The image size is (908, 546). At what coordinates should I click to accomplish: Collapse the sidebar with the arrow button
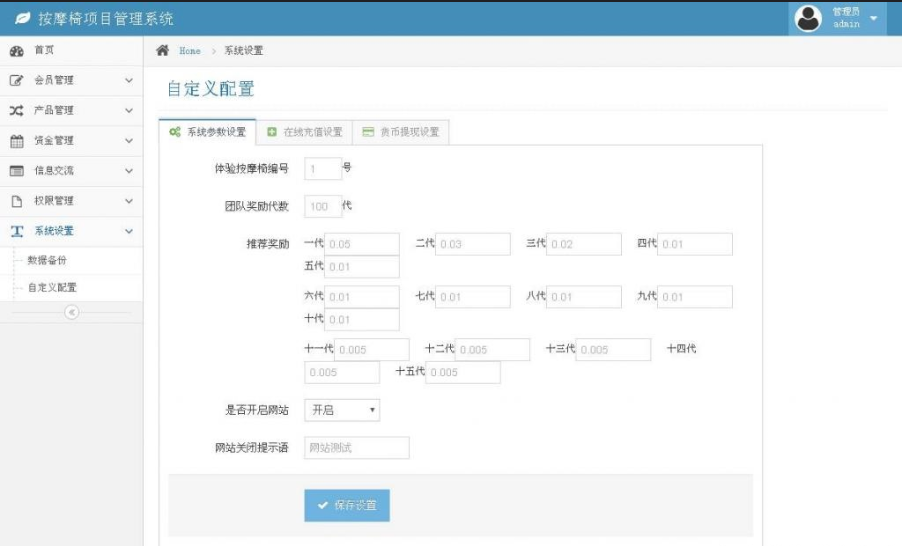[72, 313]
